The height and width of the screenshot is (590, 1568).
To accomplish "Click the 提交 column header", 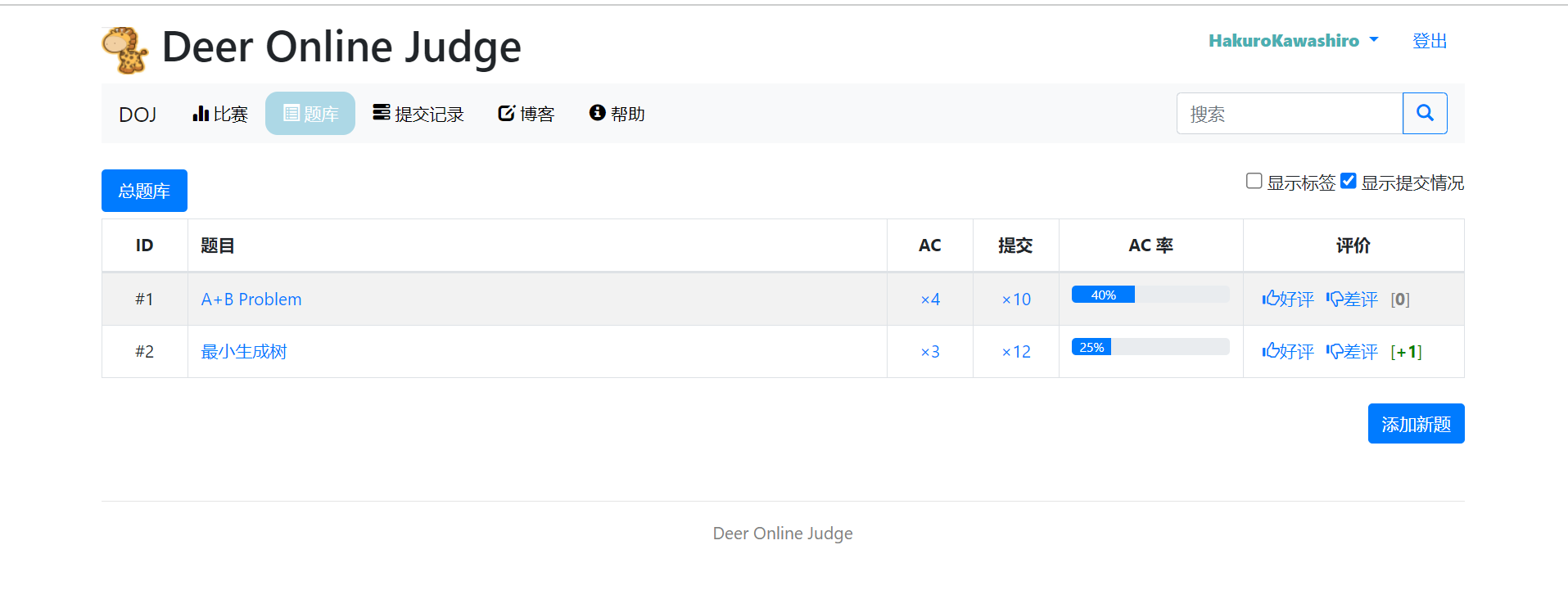I will point(1015,245).
